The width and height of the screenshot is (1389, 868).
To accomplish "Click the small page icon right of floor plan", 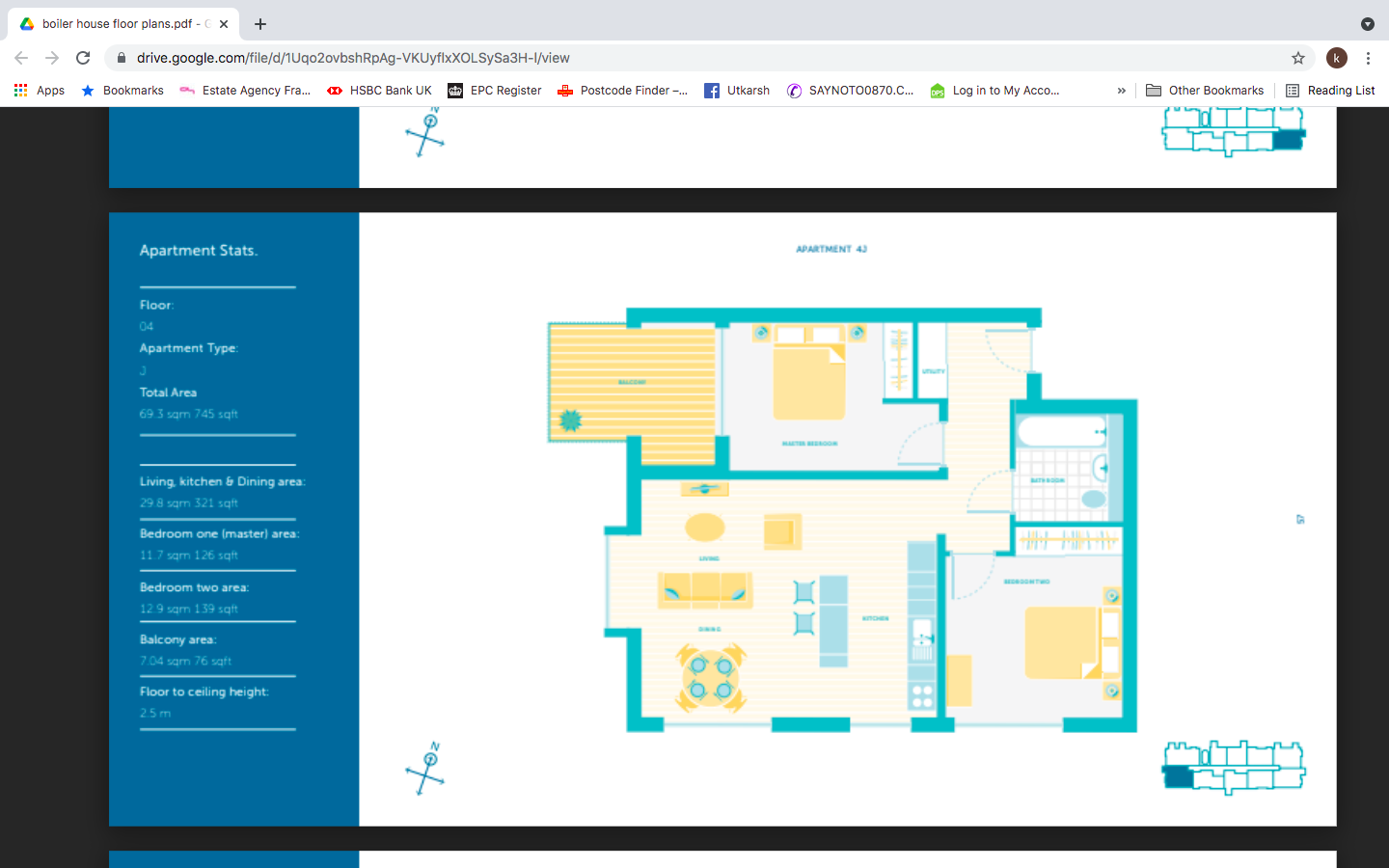I will [x=1300, y=520].
